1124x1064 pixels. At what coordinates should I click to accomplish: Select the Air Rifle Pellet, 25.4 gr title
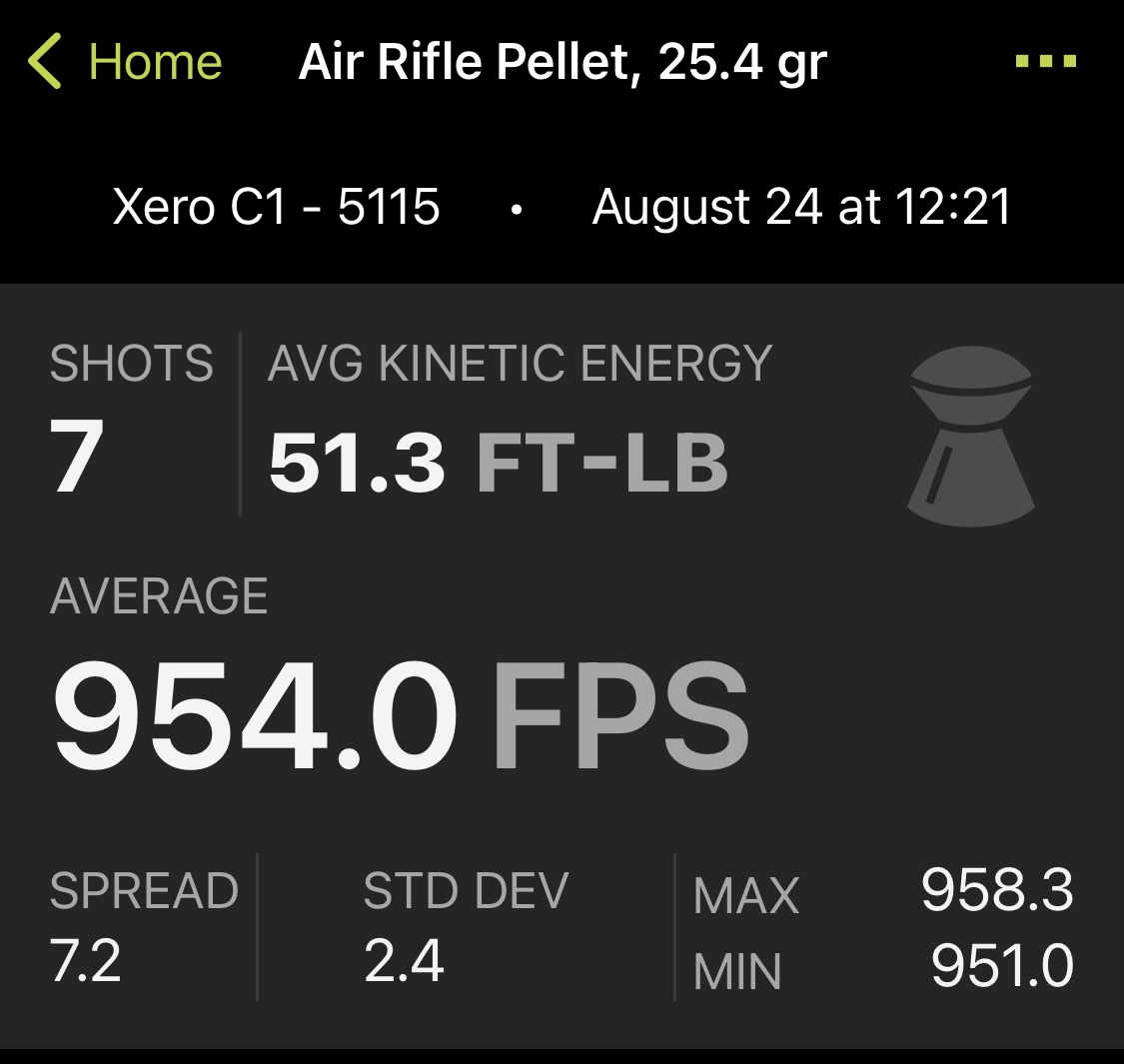562,62
